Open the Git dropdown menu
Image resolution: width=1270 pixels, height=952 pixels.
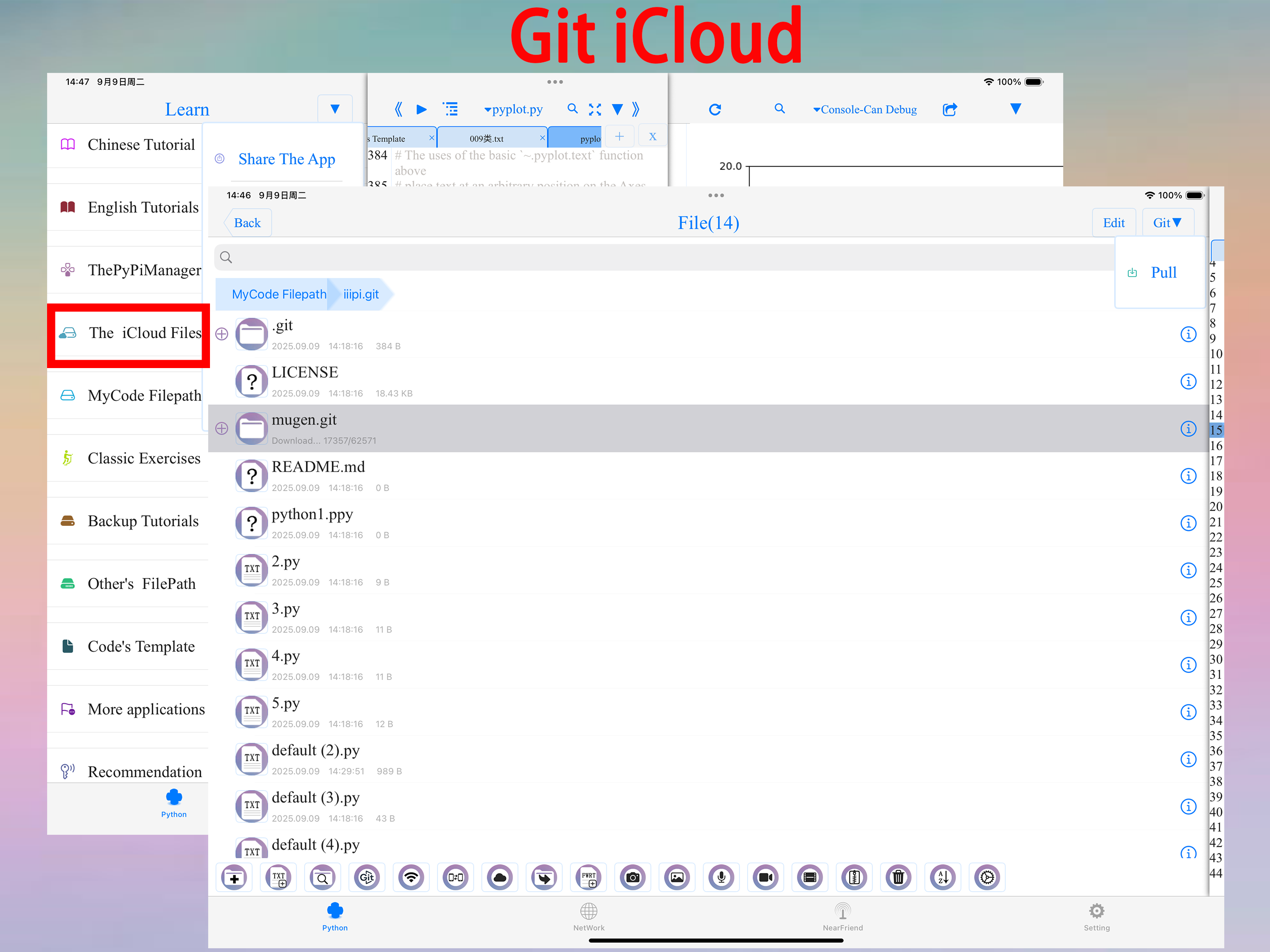coord(1167,223)
